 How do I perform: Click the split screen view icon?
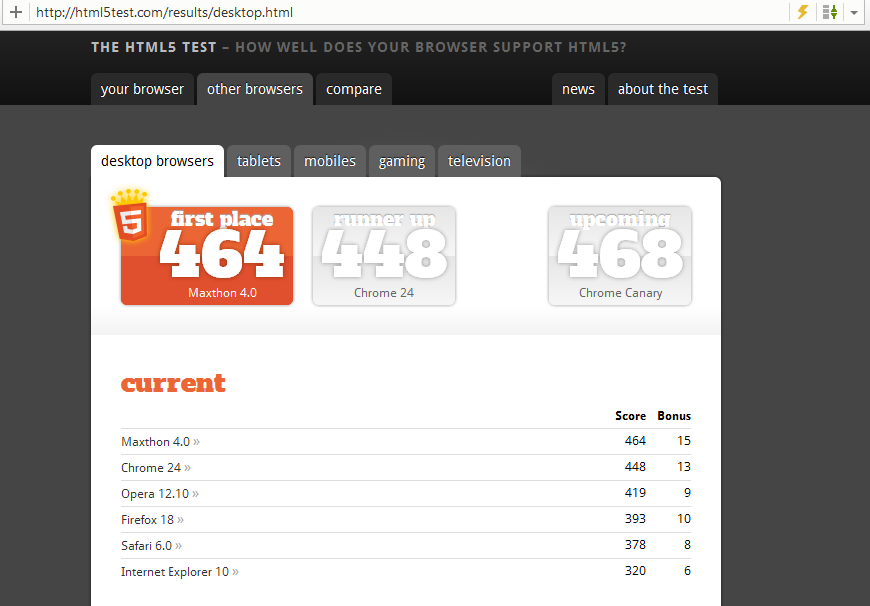pyautogui.click(x=830, y=12)
